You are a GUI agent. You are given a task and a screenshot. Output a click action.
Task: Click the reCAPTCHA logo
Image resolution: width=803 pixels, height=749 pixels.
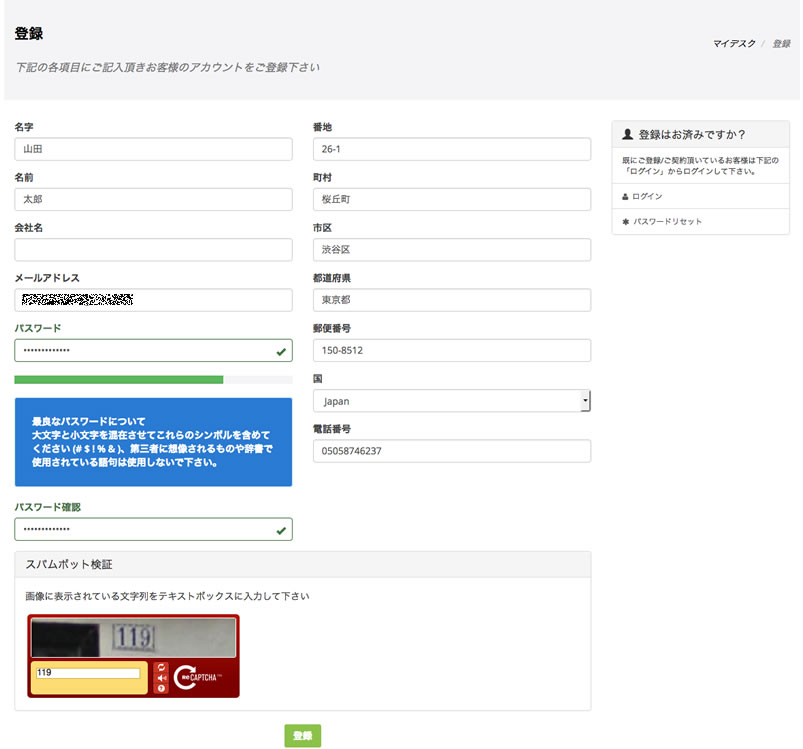click(x=197, y=678)
